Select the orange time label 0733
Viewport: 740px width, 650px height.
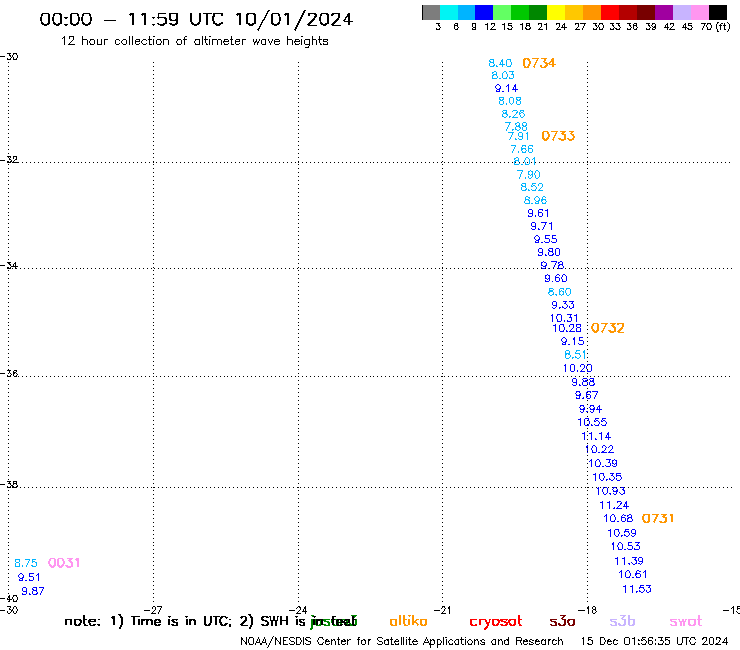pos(558,136)
